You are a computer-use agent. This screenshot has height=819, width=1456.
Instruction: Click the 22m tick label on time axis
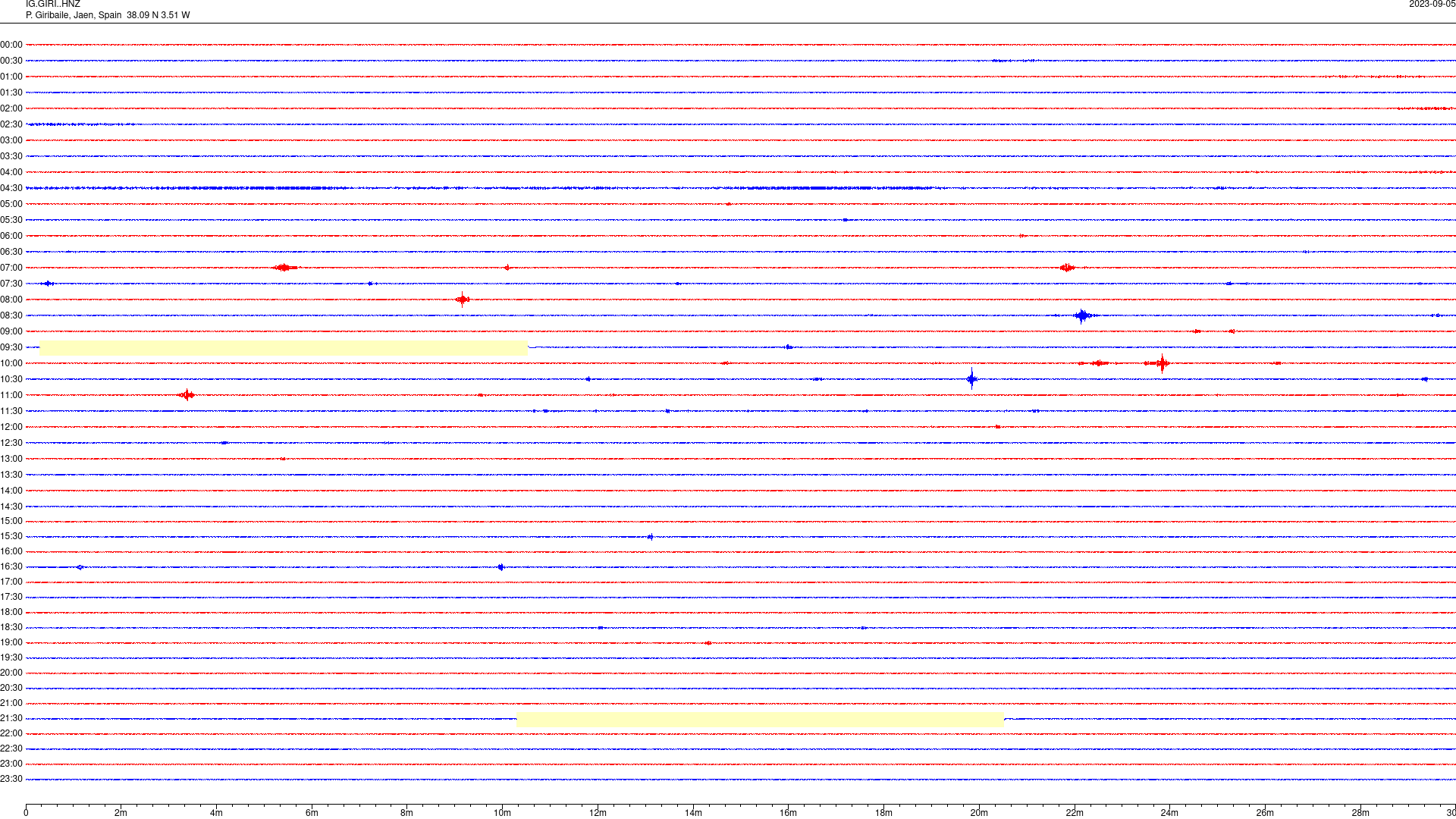(1075, 813)
